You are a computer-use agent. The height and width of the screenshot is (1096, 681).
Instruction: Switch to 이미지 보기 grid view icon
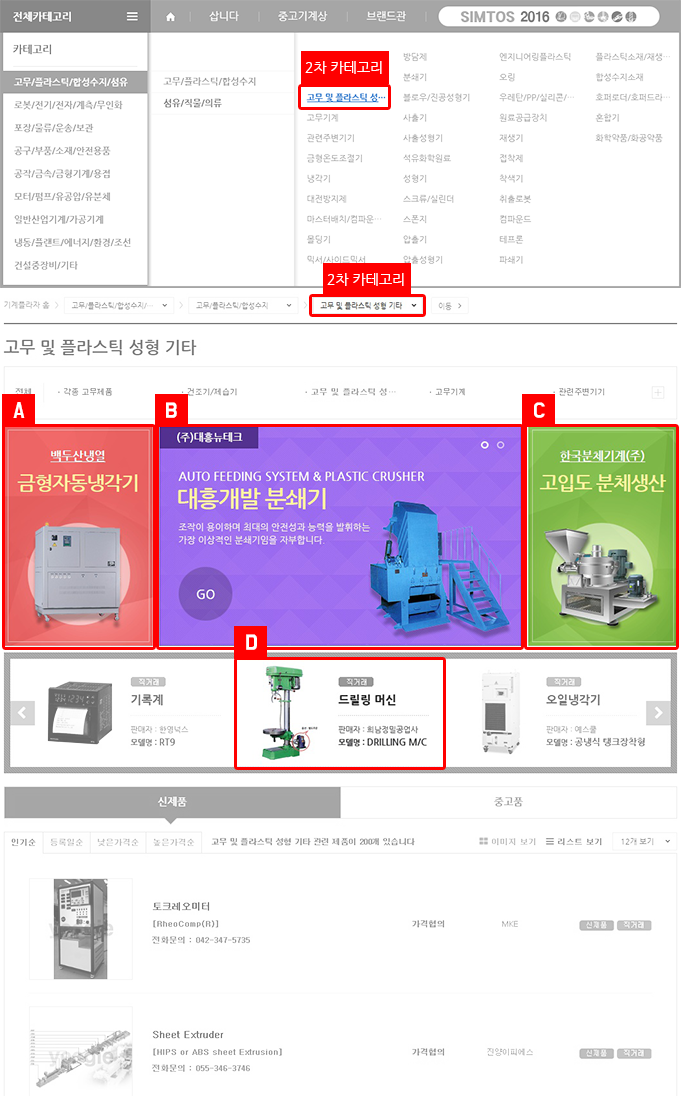point(483,841)
